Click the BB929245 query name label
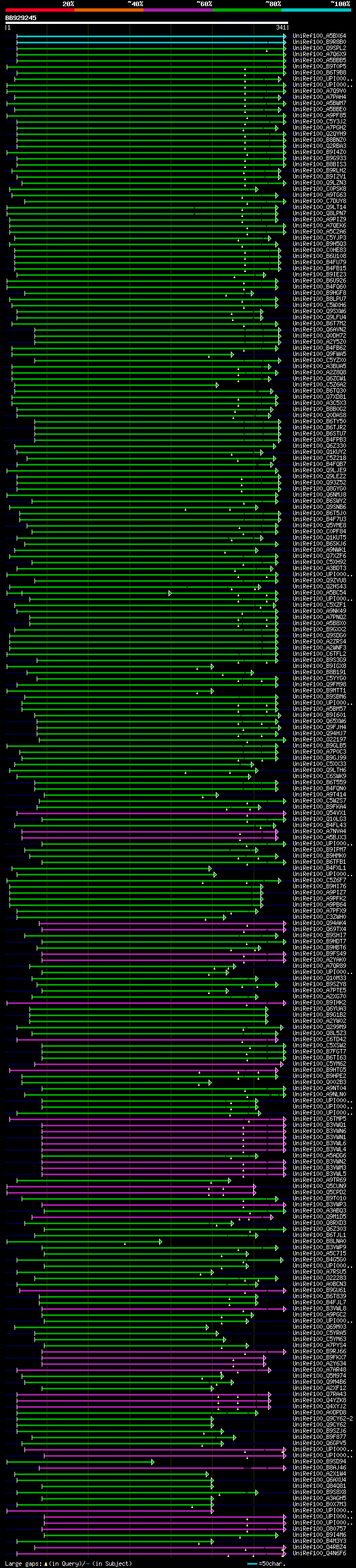This screenshot has width=356, height=1568. (x=21, y=18)
